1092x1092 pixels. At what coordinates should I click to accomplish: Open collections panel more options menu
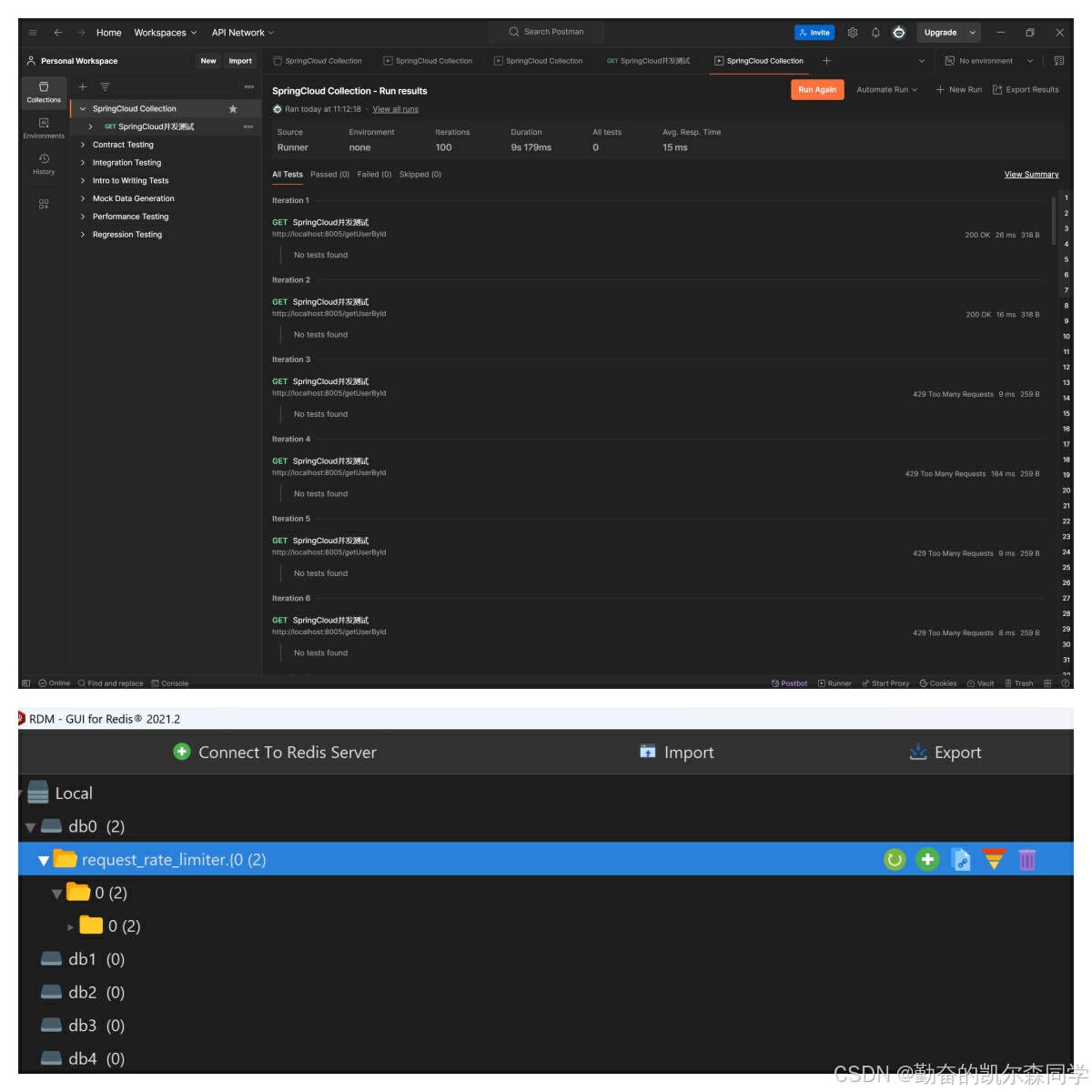pyautogui.click(x=249, y=86)
